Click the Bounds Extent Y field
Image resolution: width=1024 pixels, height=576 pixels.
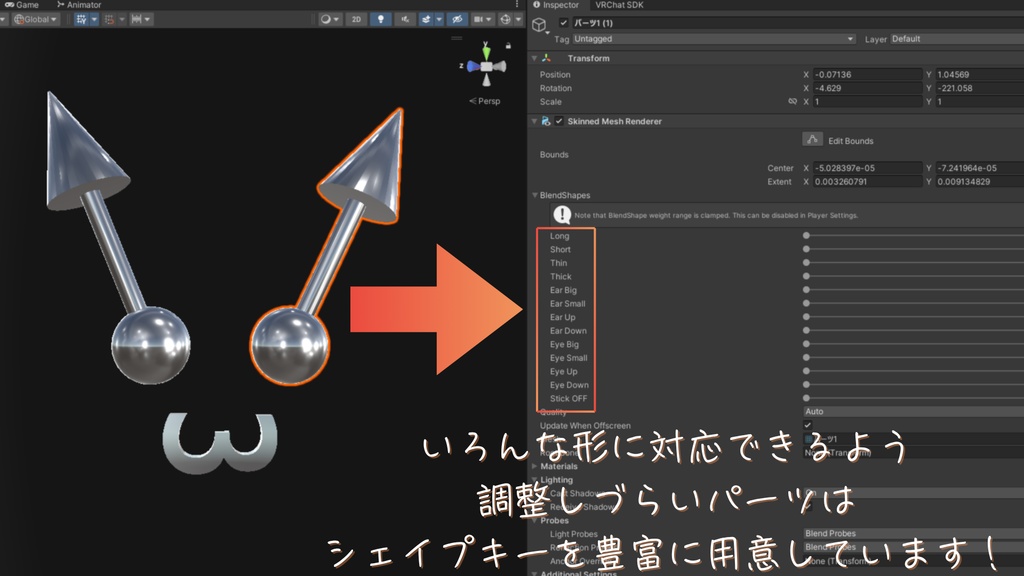click(x=980, y=182)
